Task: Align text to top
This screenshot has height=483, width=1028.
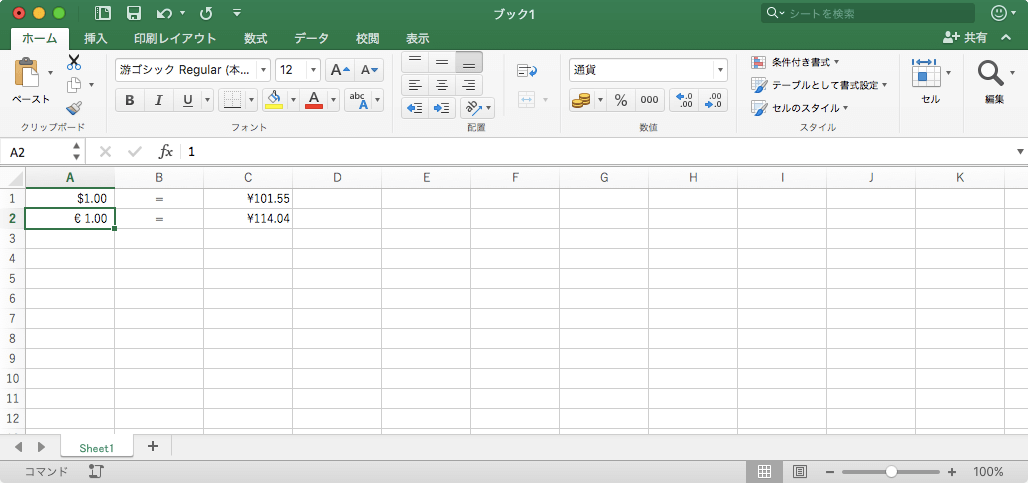Action: tap(414, 62)
